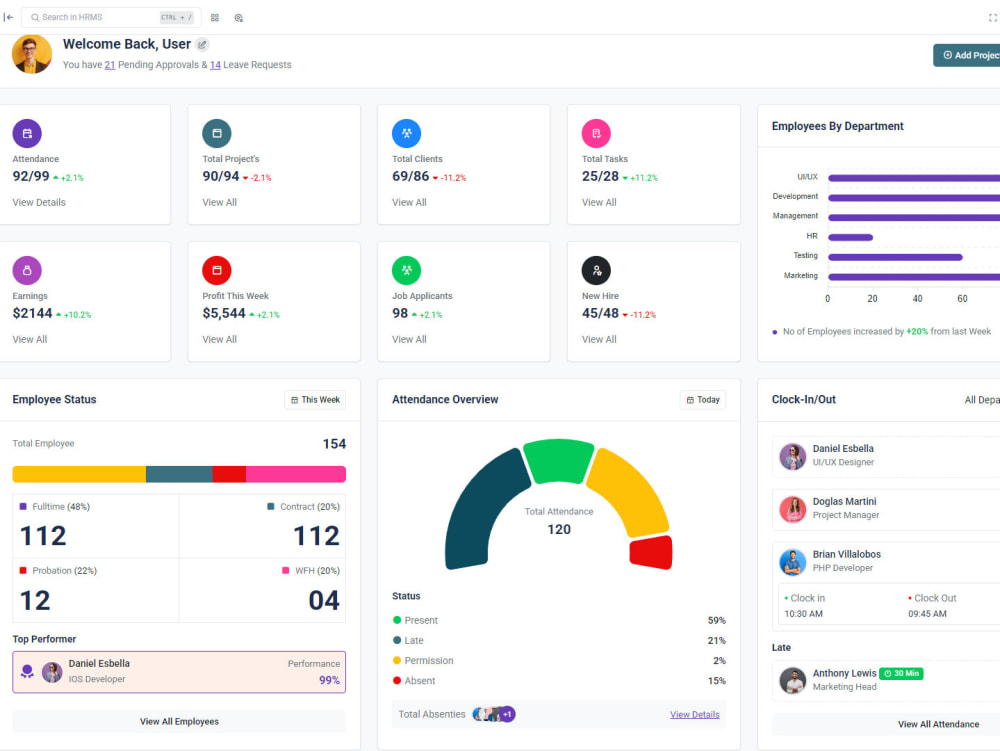
Task: Click the red Probation segment of the employee bar
Action: [x=230, y=474]
